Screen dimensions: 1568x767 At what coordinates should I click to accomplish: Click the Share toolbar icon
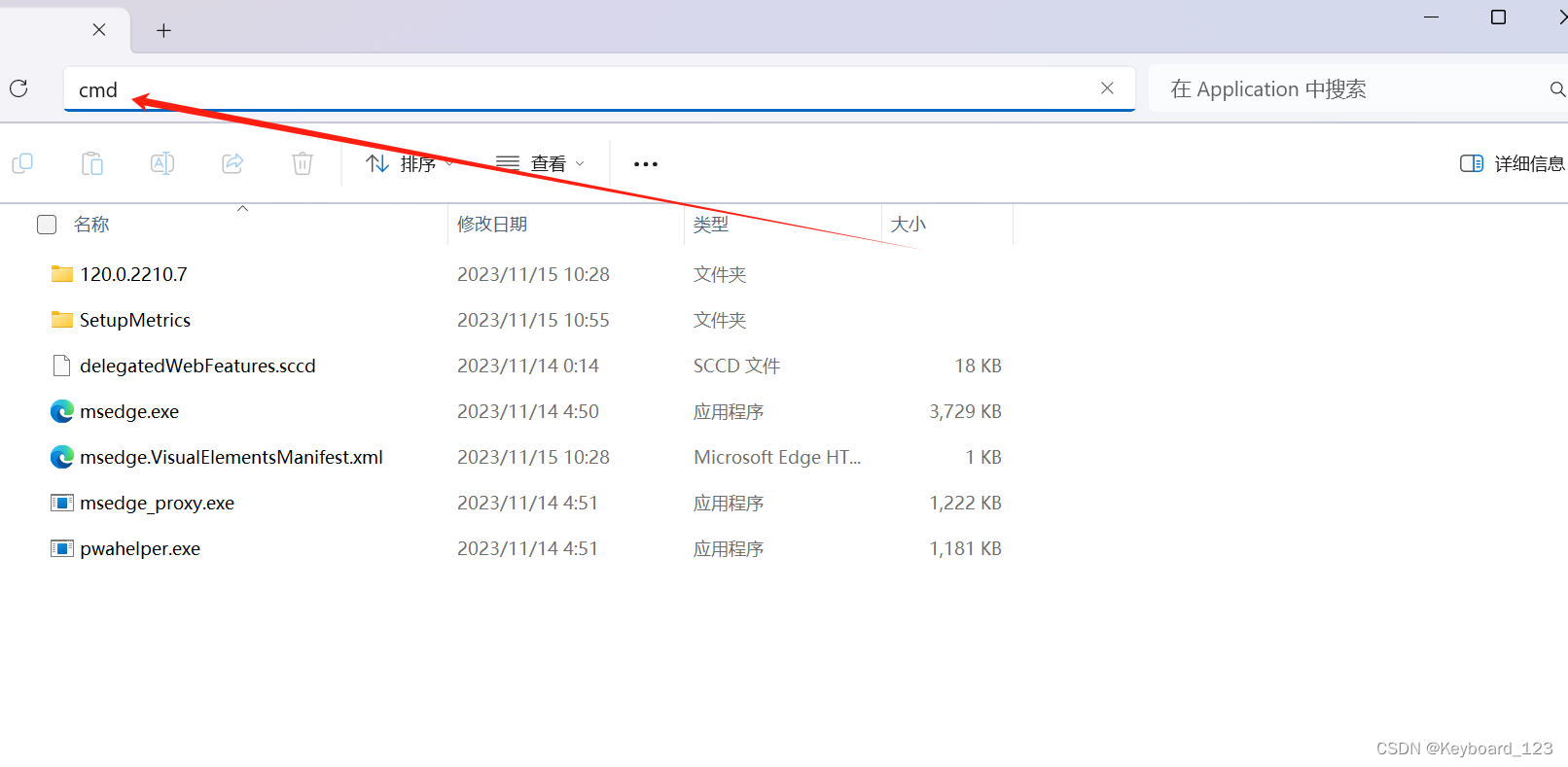tap(232, 163)
